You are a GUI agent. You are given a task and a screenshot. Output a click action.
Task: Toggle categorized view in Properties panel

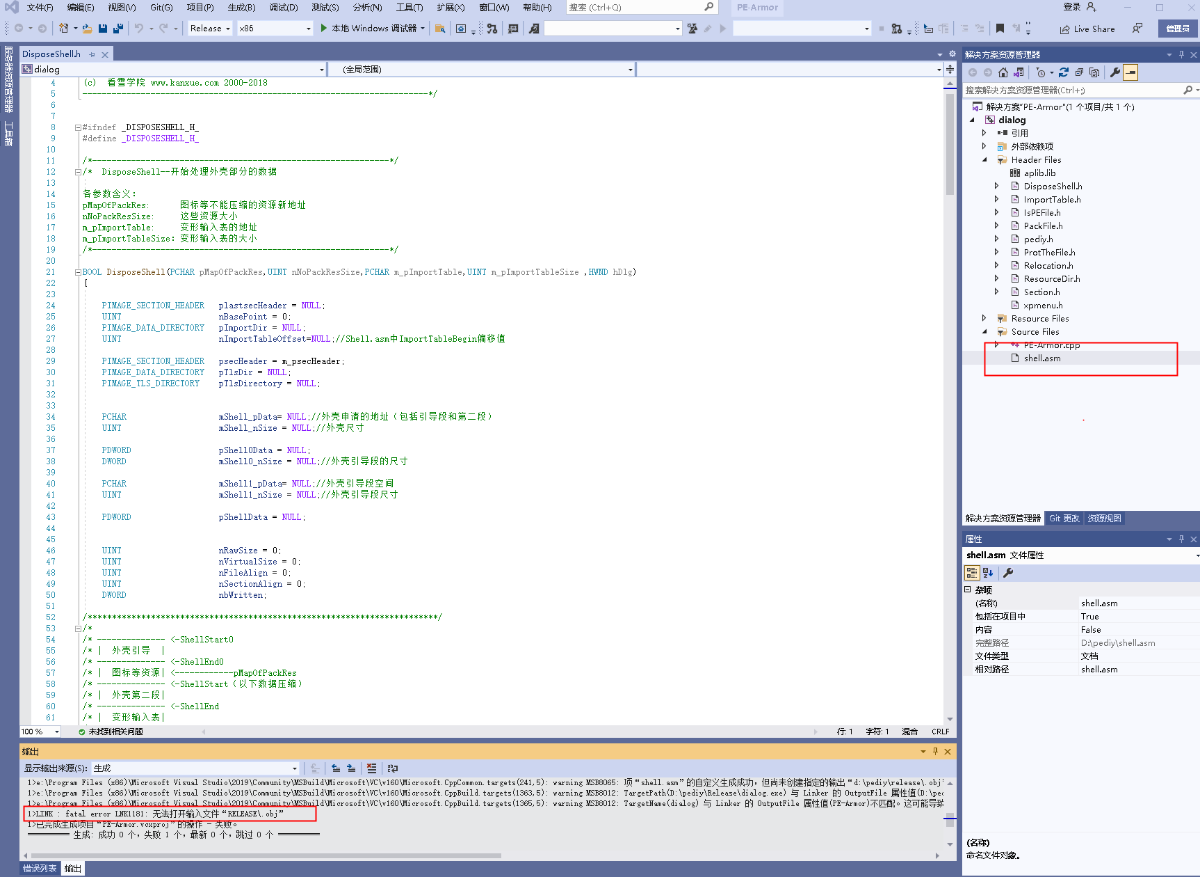[x=971, y=573]
